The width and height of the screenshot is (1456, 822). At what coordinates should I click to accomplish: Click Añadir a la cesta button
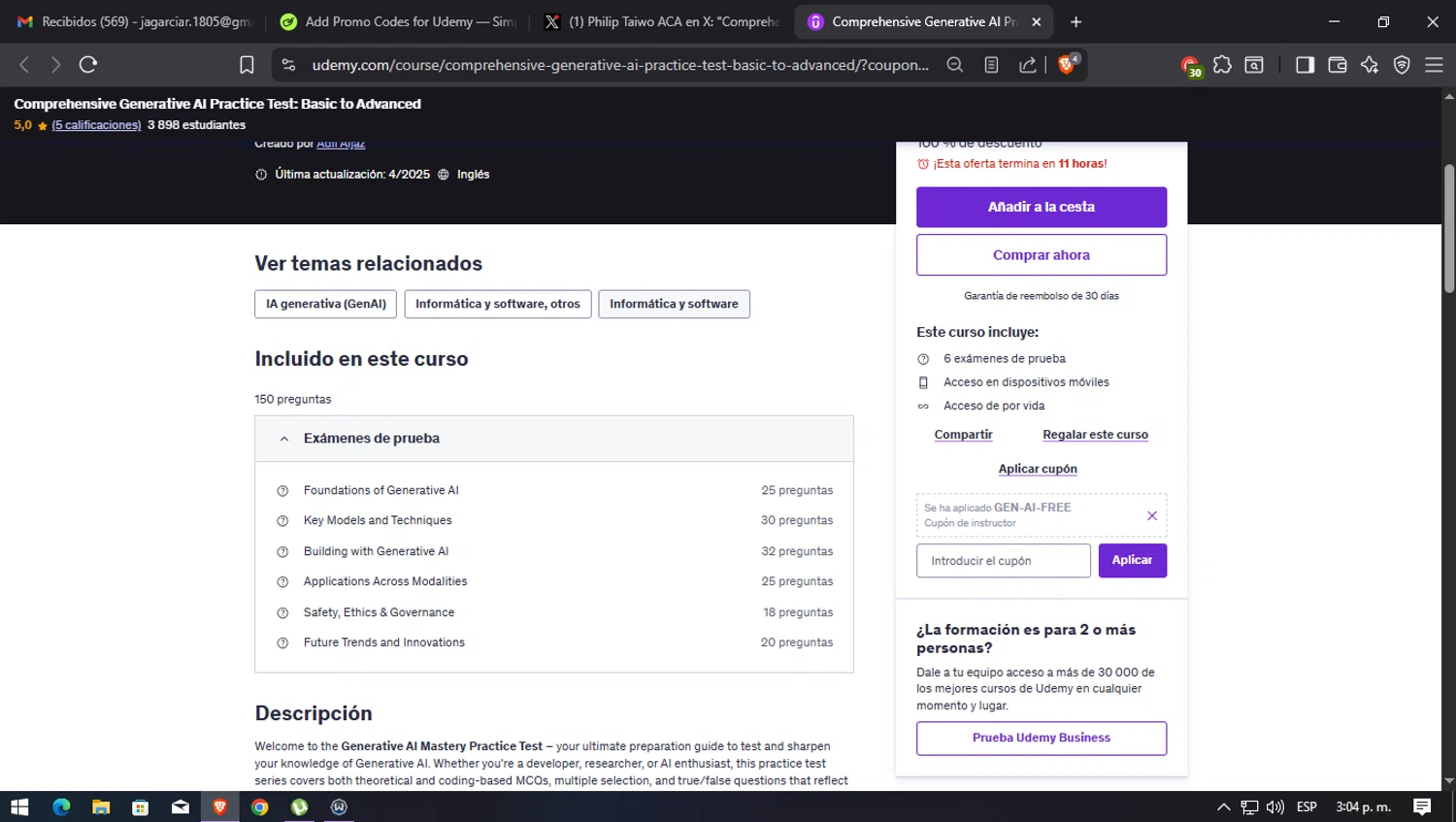coord(1042,207)
